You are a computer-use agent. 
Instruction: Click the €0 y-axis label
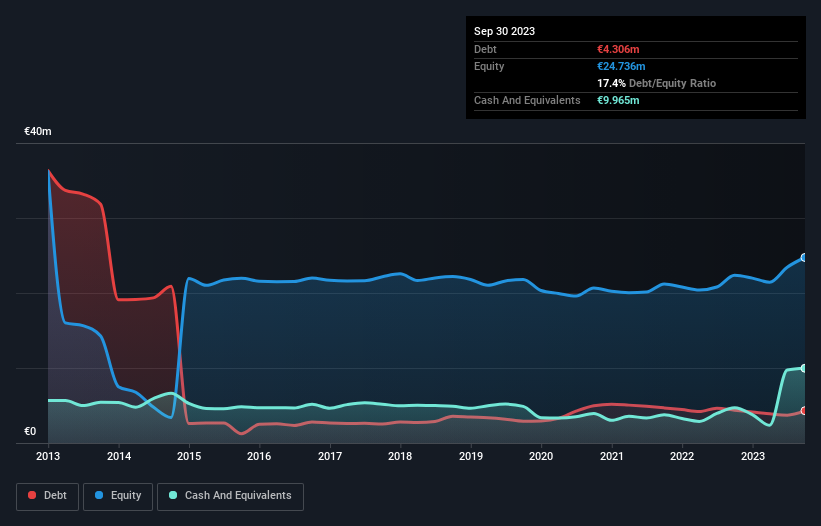click(x=30, y=431)
